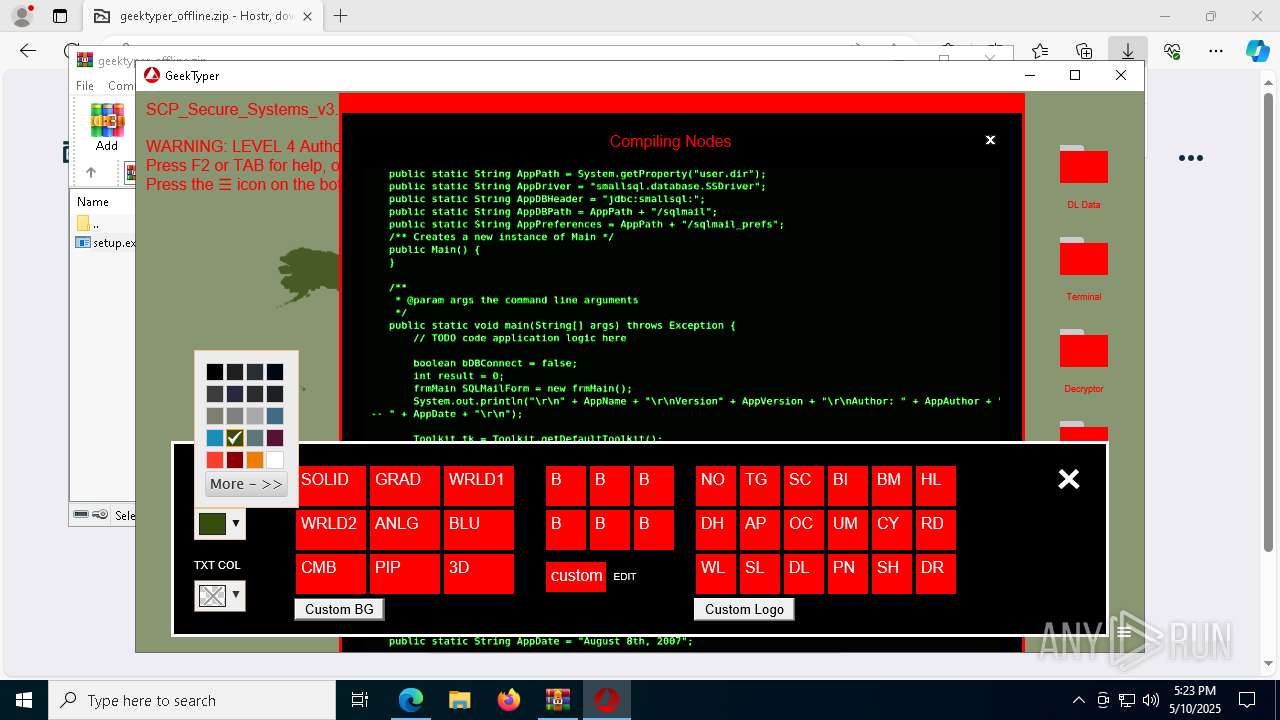Open Edge Settings and more menu
Image resolution: width=1280 pixels, height=720 pixels.
[1216, 51]
